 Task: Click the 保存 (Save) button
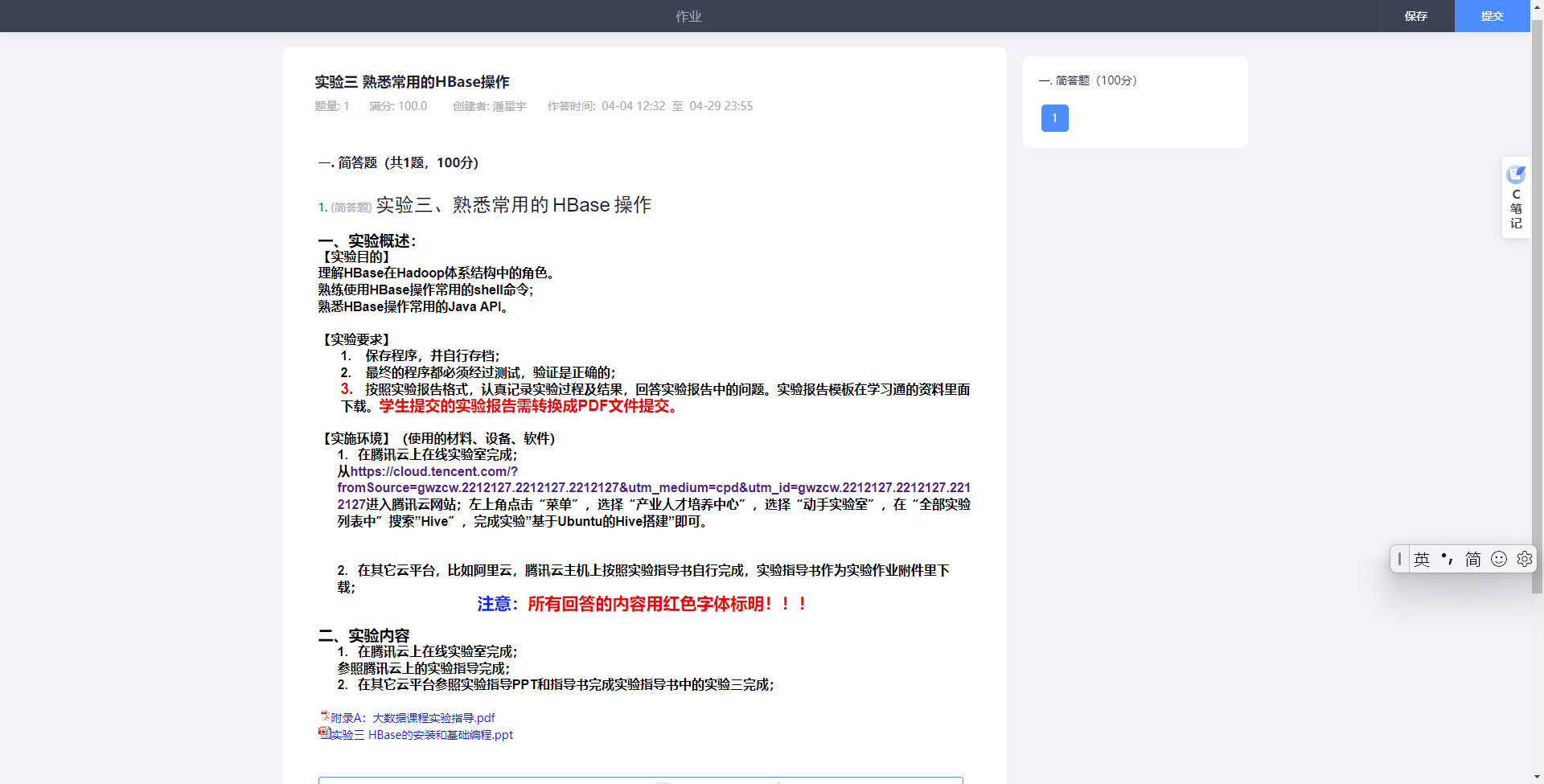1416,16
